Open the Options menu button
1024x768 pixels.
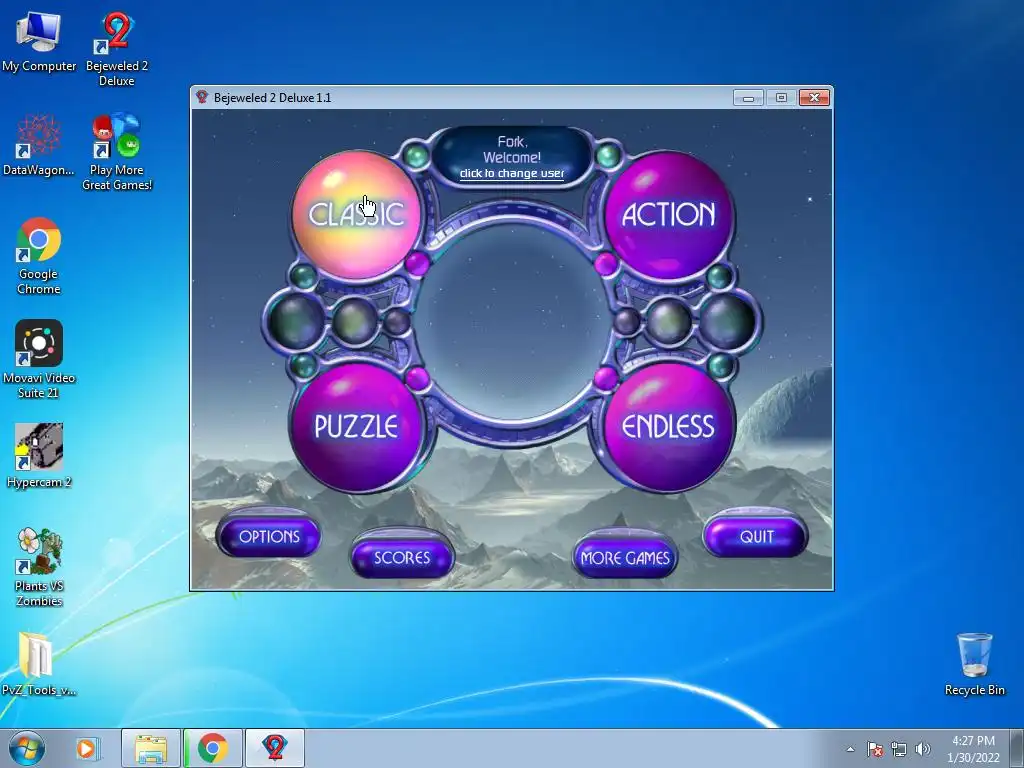pos(269,536)
